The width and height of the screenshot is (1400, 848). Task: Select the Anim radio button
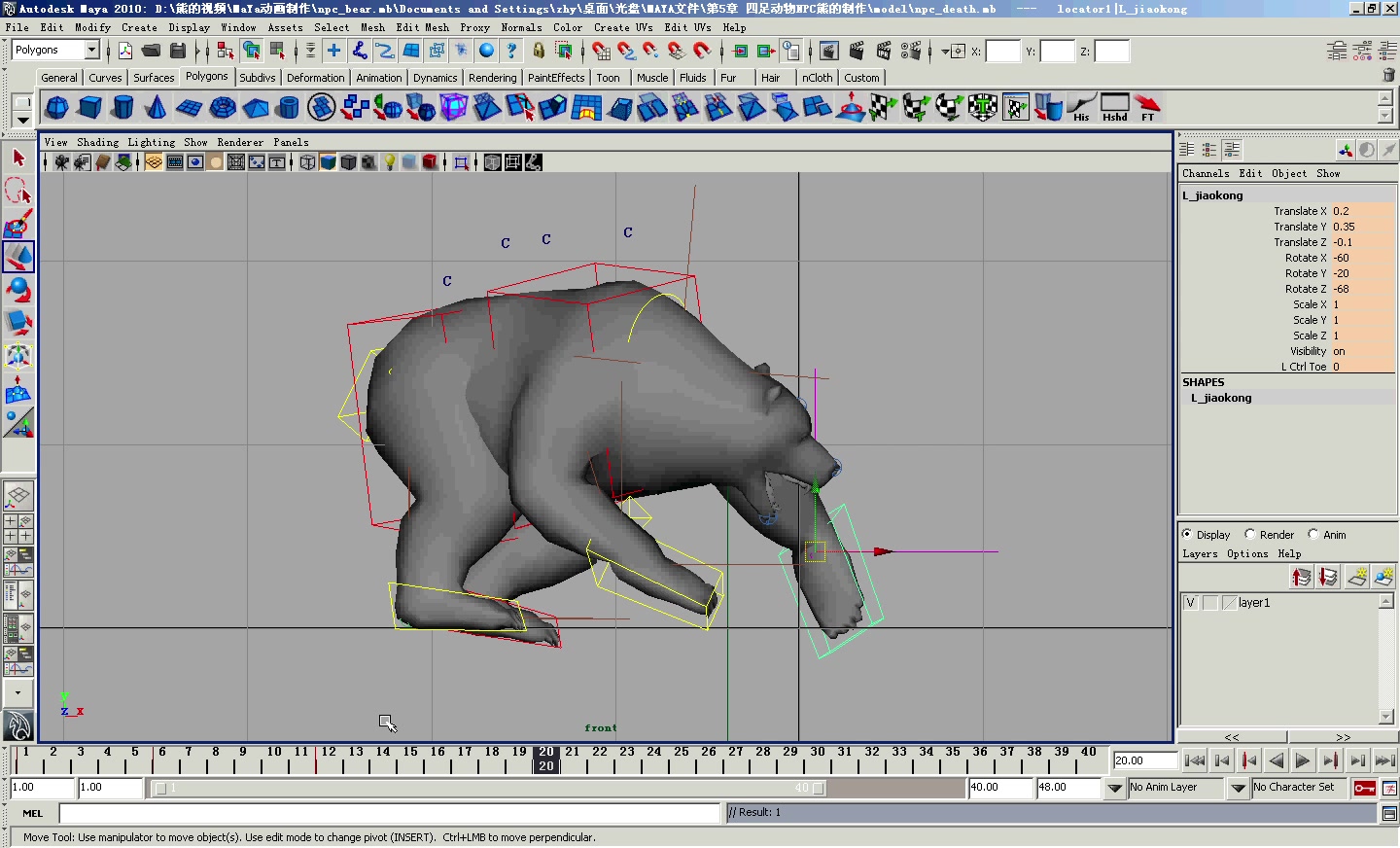pos(1313,534)
